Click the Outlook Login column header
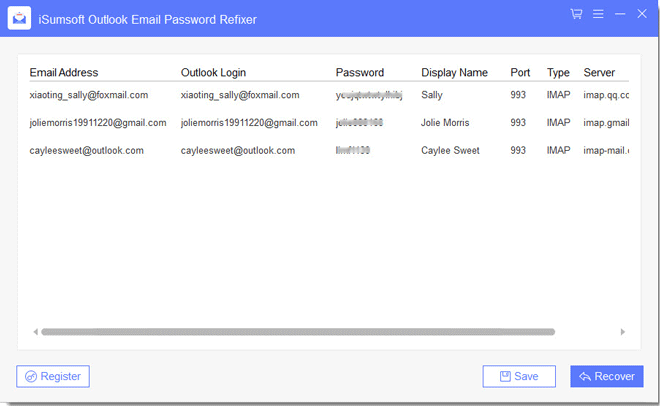The height and width of the screenshot is (406, 660). coord(213,72)
